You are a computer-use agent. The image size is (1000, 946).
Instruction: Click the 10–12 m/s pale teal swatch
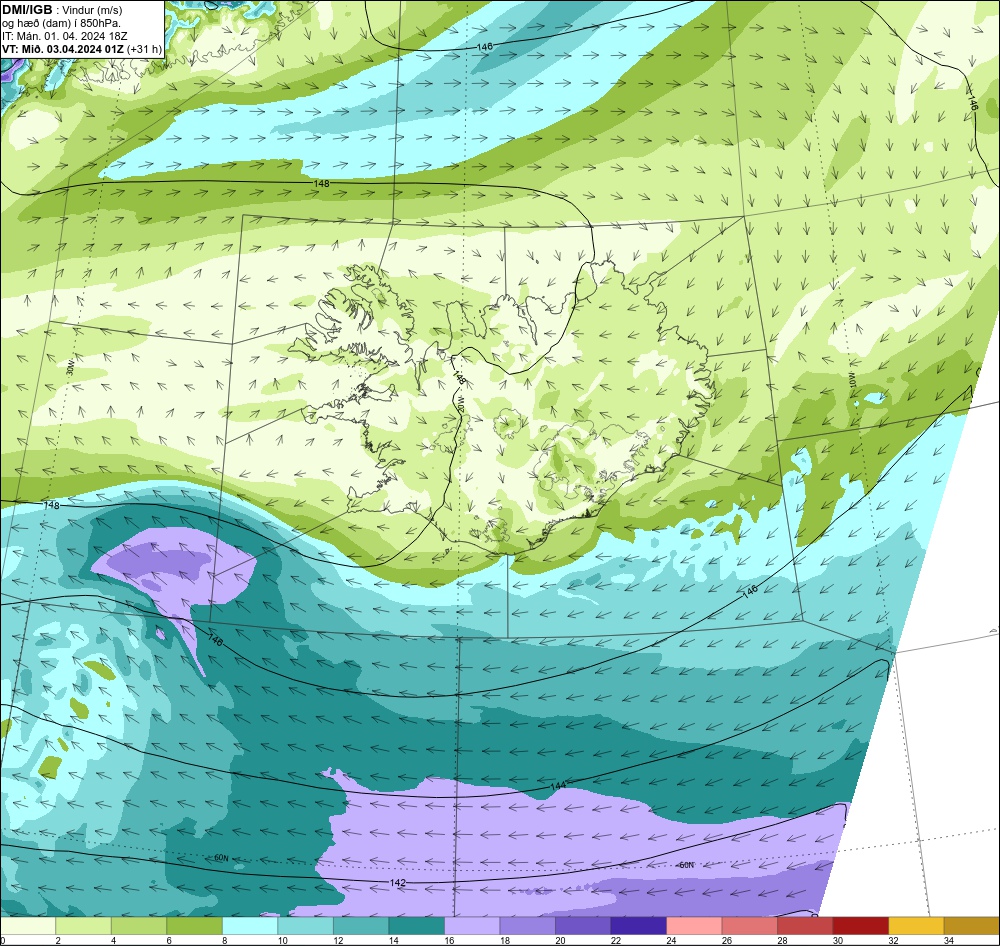[x=305, y=926]
